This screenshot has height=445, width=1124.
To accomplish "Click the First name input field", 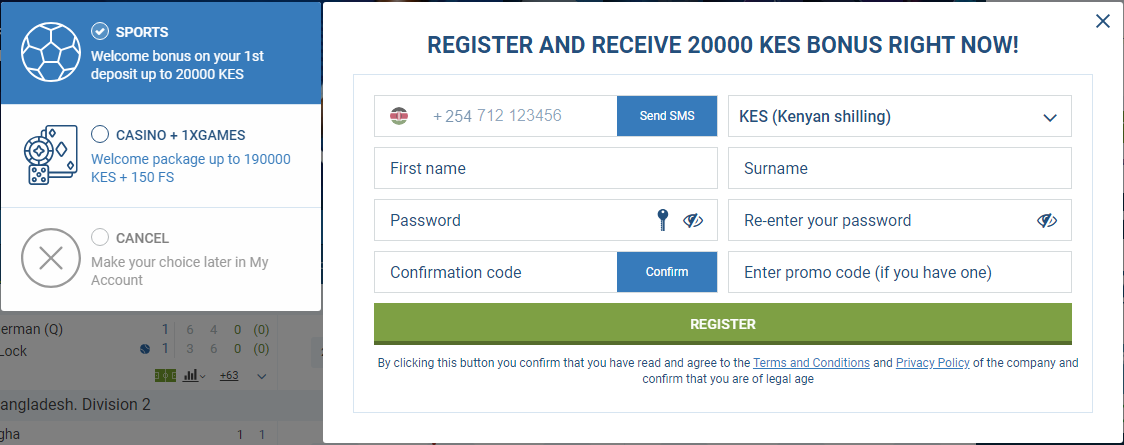I will point(546,168).
